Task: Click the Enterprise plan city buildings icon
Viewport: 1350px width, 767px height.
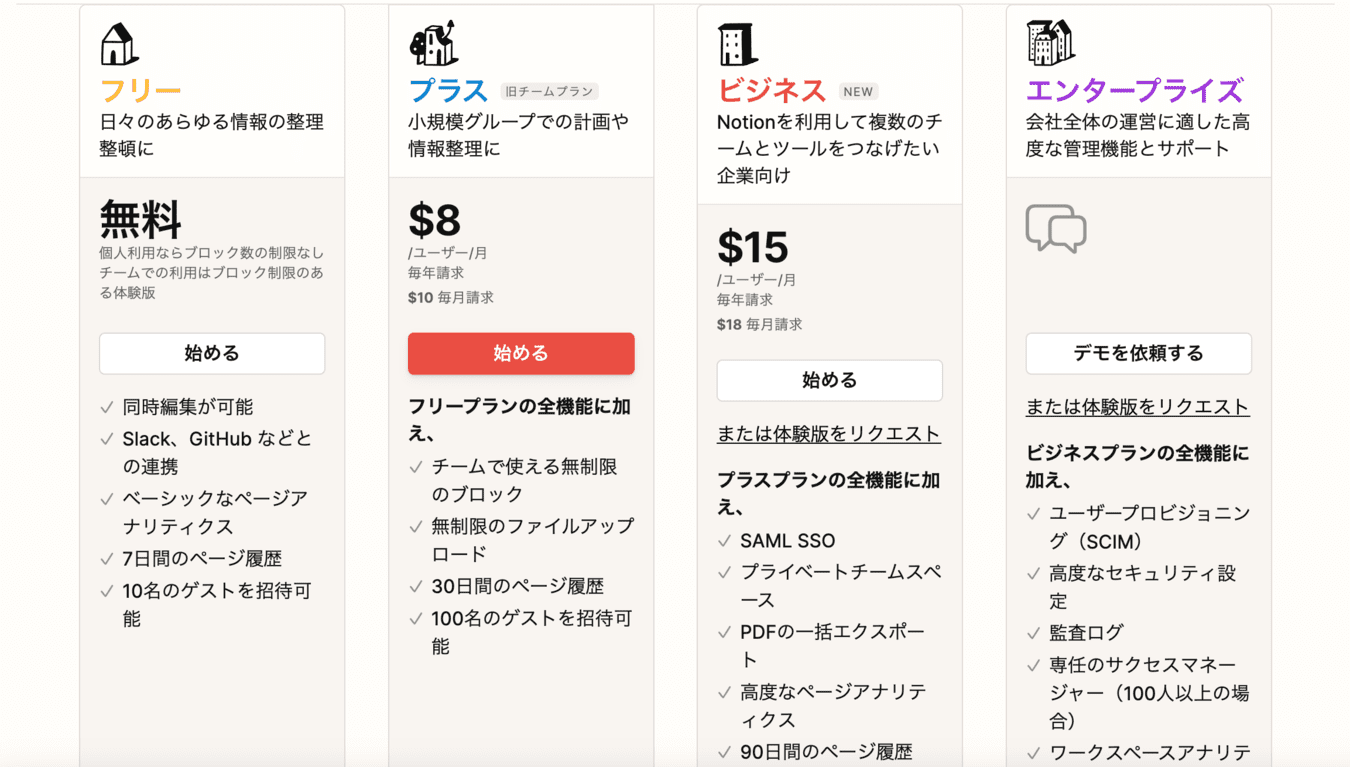Action: [1050, 43]
